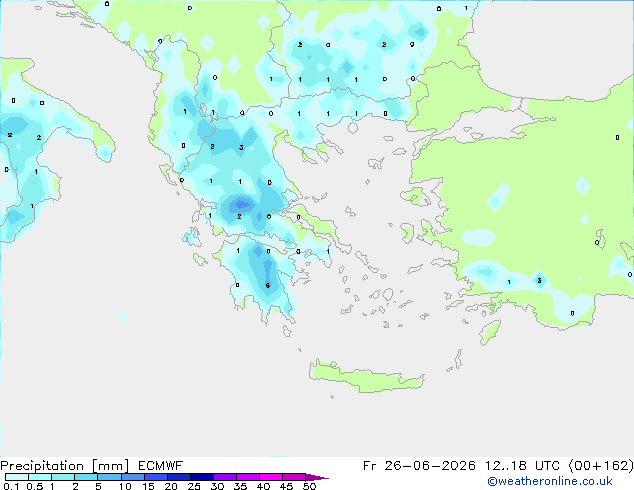Select the 30–35 mm purple legend box
This screenshot has width=634, height=490.
225,477
